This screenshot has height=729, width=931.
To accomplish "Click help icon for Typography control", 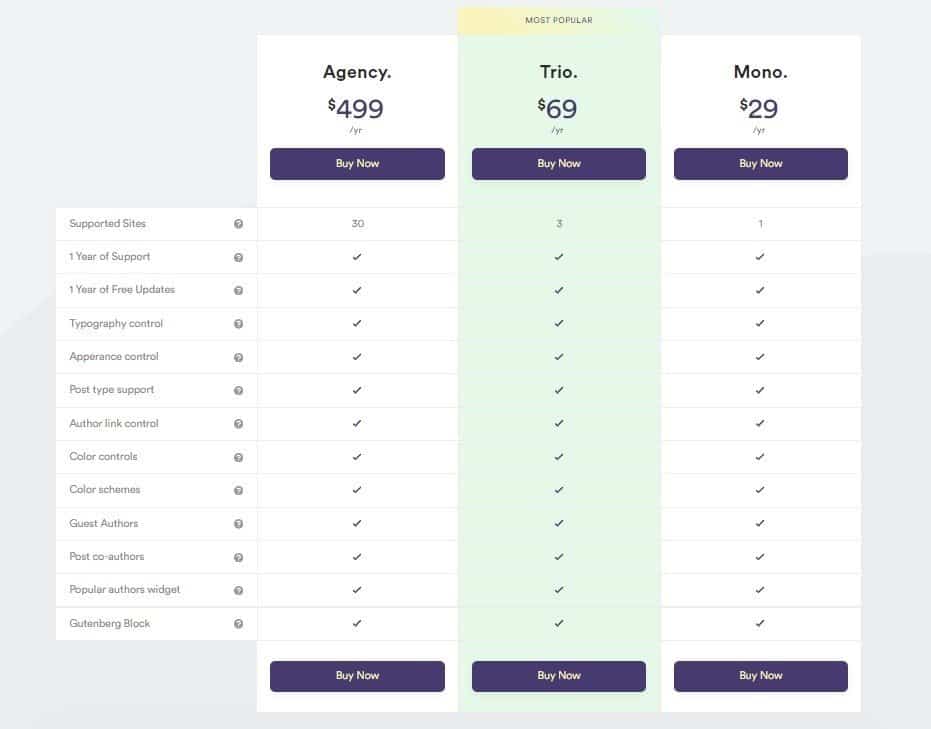I will 238,324.
